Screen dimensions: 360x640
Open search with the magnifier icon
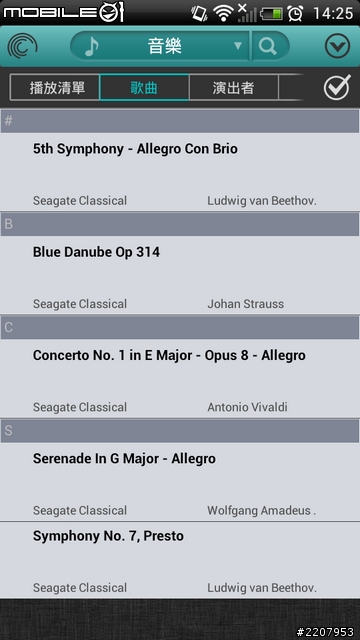pos(268,47)
